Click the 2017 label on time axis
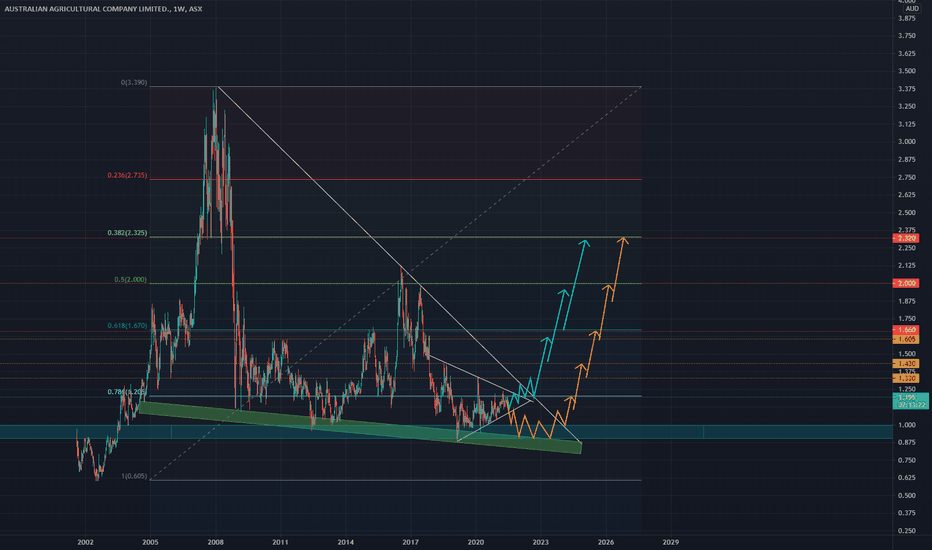The image size is (932, 550). pyautogui.click(x=410, y=542)
